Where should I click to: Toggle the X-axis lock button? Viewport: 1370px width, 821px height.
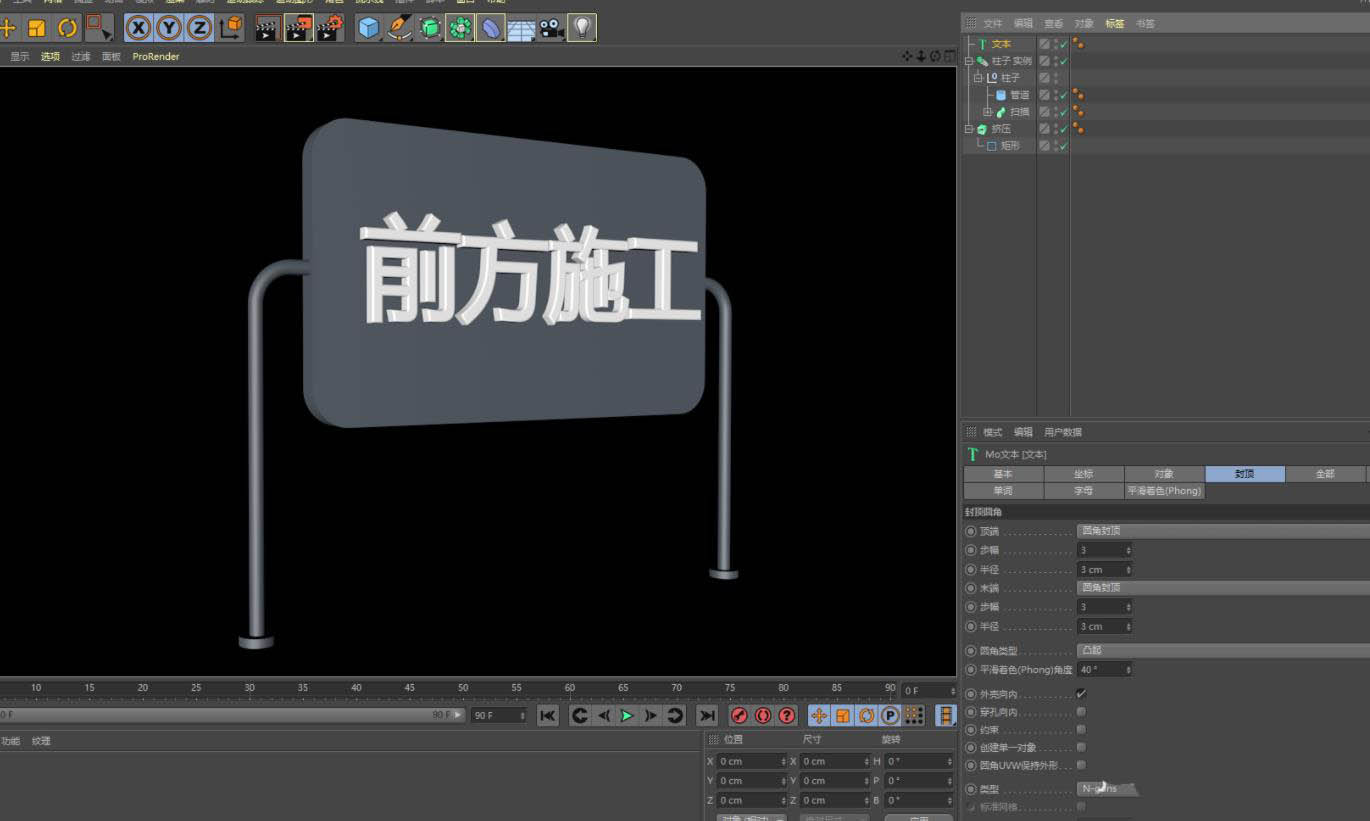(138, 28)
